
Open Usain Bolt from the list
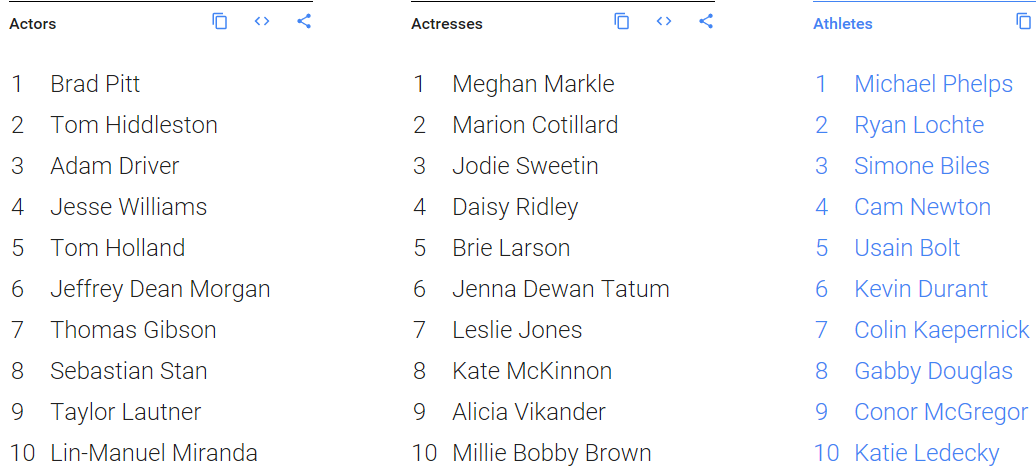pos(907,248)
